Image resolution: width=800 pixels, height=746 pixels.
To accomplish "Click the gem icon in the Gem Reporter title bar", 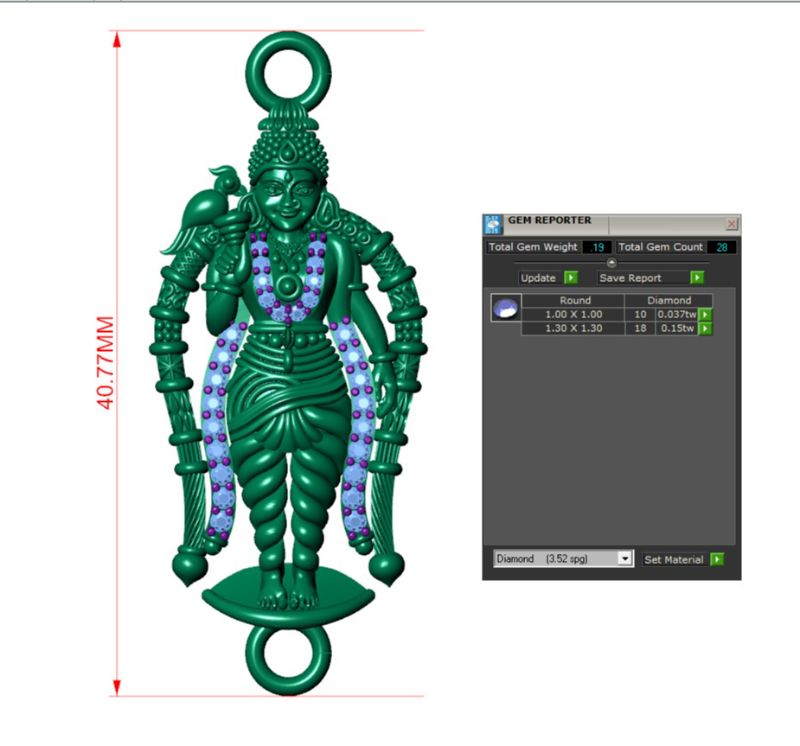I will (x=493, y=220).
